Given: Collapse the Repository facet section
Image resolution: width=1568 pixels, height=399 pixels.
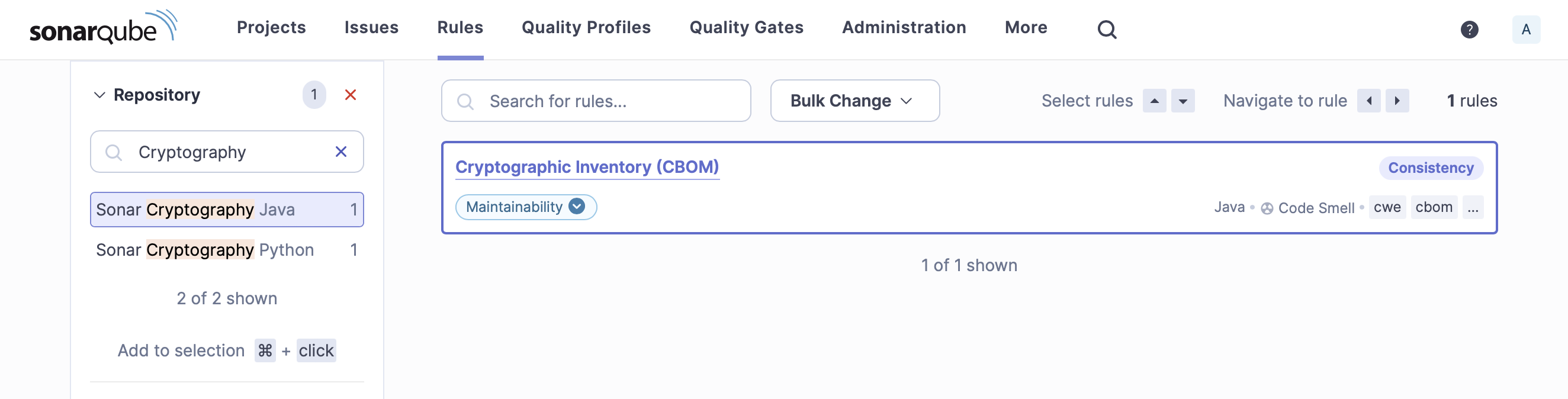Looking at the screenshot, I should click(99, 95).
